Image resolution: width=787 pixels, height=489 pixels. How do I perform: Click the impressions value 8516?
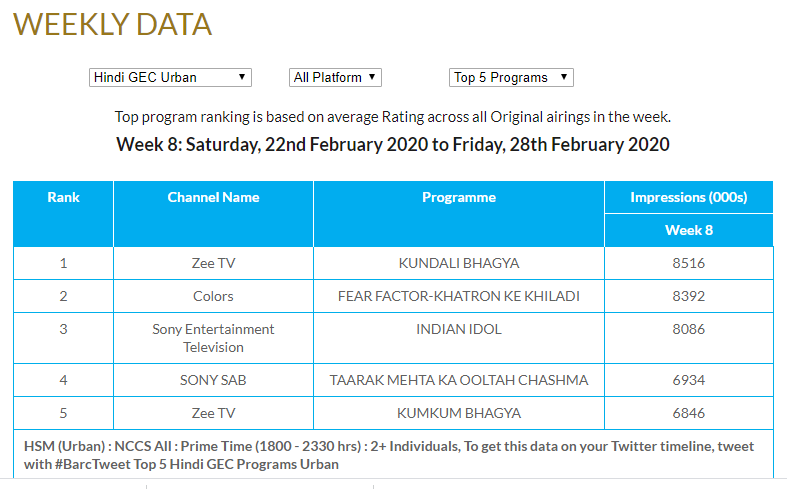click(x=689, y=263)
